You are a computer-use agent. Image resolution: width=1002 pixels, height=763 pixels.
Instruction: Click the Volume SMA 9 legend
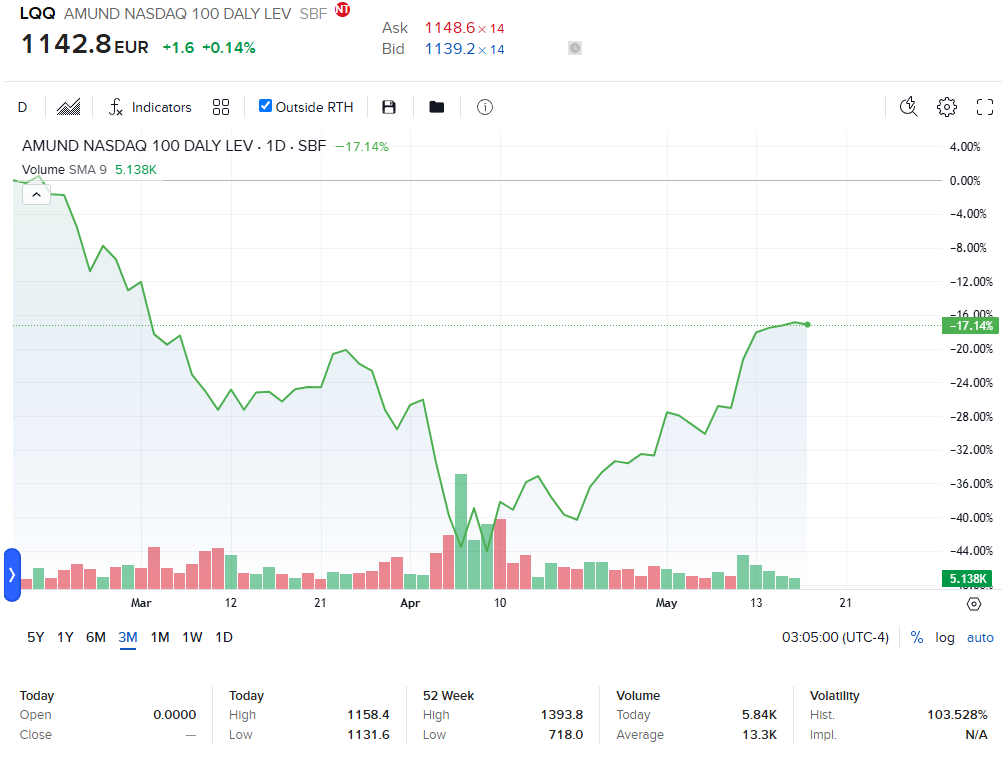point(89,169)
